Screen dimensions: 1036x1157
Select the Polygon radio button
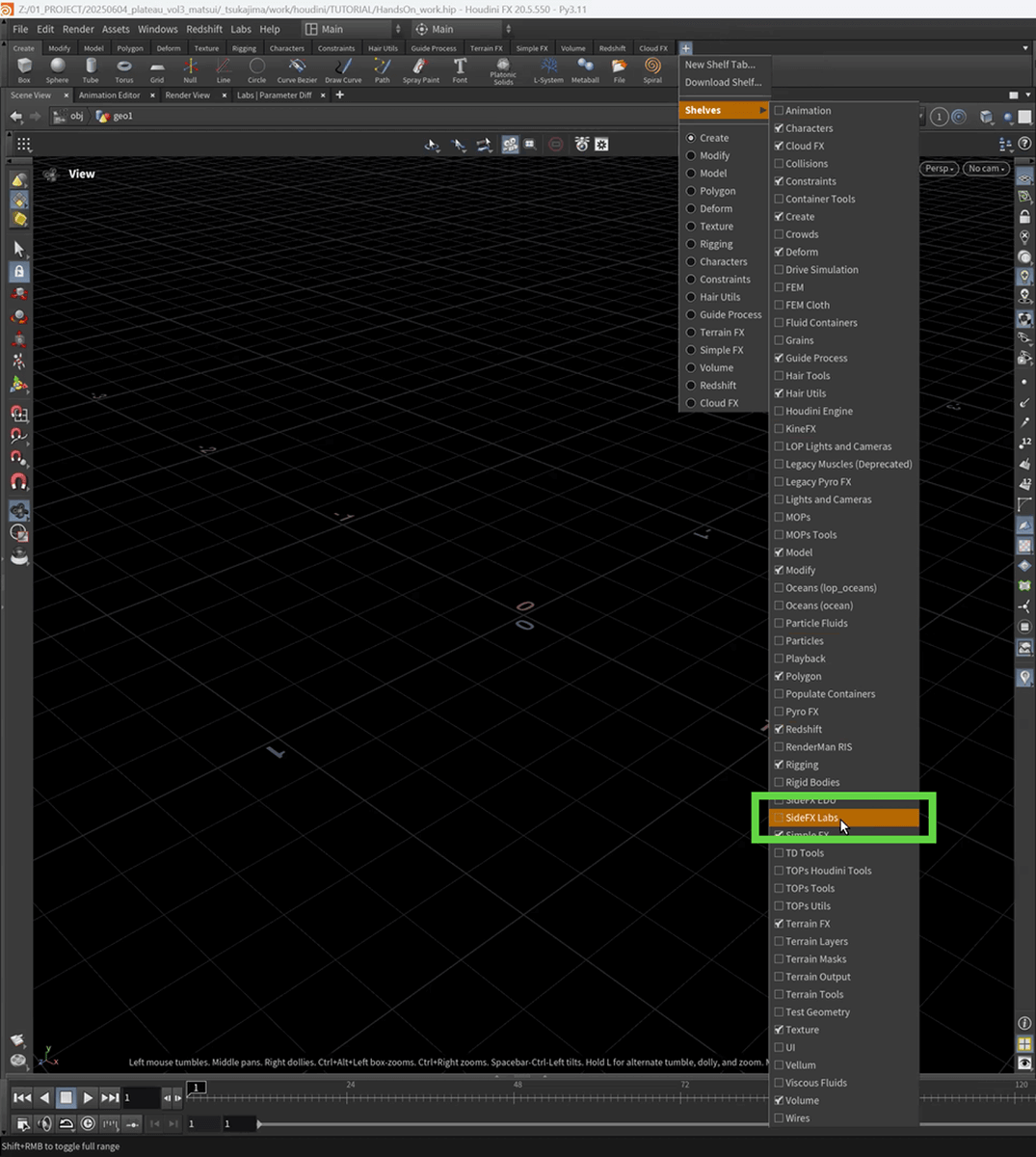click(691, 191)
